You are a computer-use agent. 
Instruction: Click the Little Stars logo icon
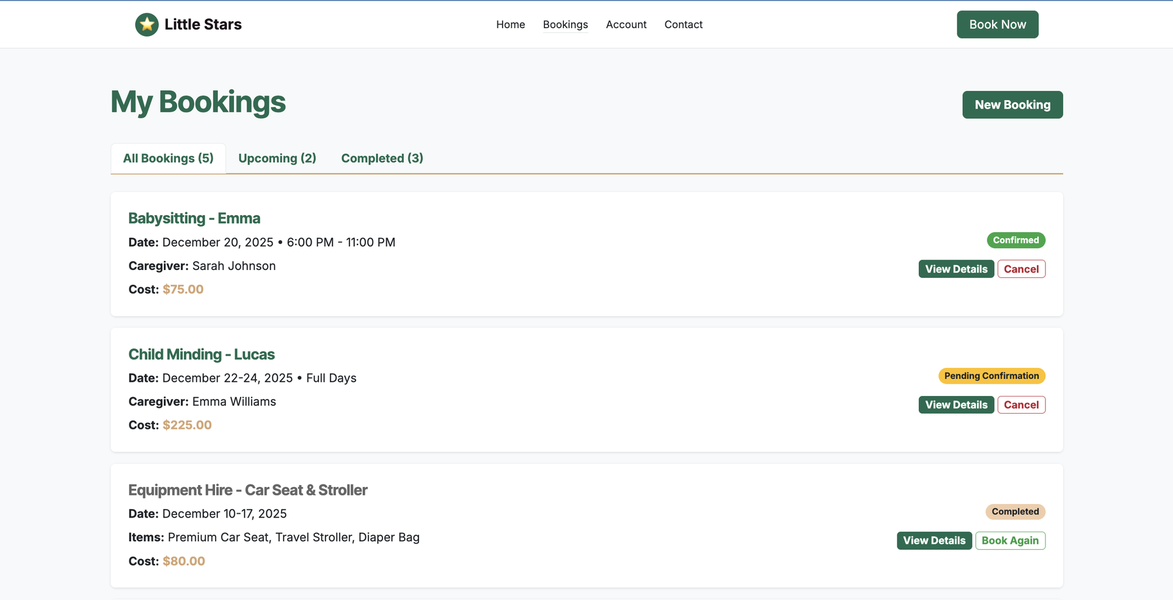pyautogui.click(x=147, y=23)
